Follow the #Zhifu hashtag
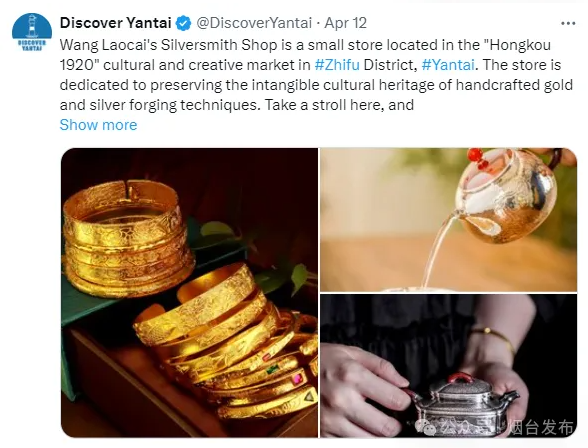588x448 pixels. pyautogui.click(x=337, y=65)
